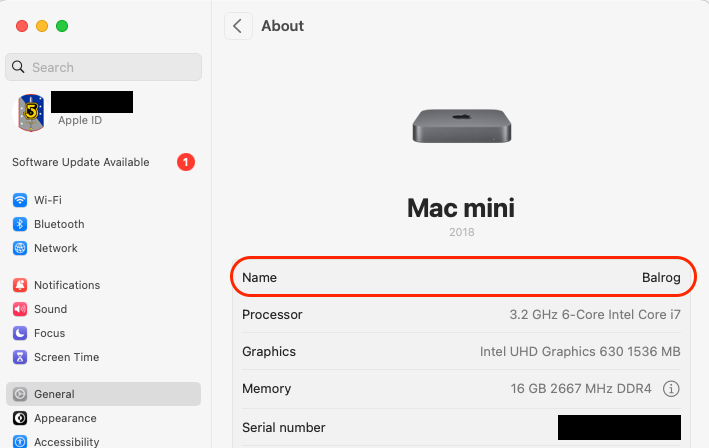Click the red close window button
The width and height of the screenshot is (709, 448).
click(x=22, y=26)
